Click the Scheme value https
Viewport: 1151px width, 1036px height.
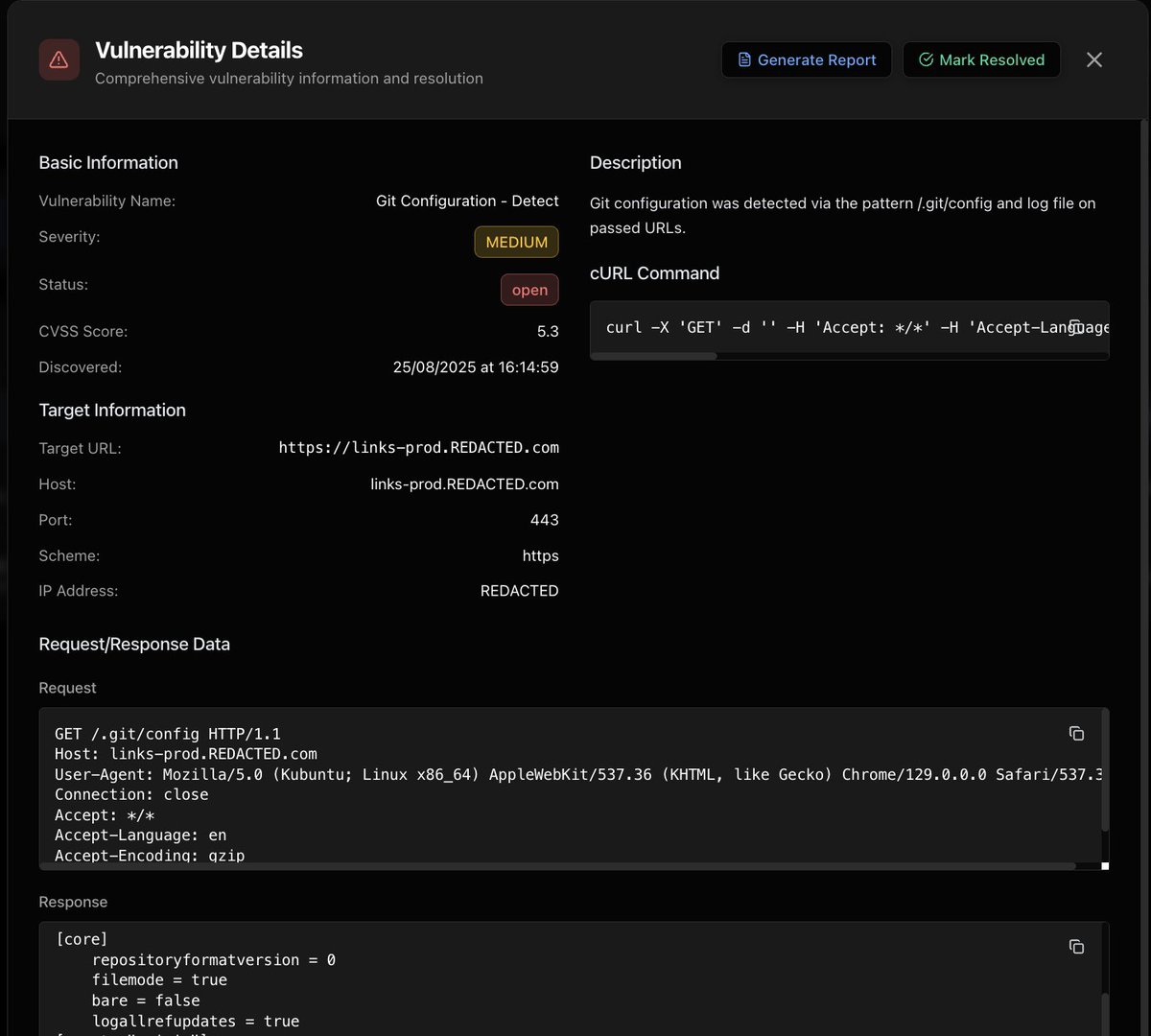(x=540, y=555)
